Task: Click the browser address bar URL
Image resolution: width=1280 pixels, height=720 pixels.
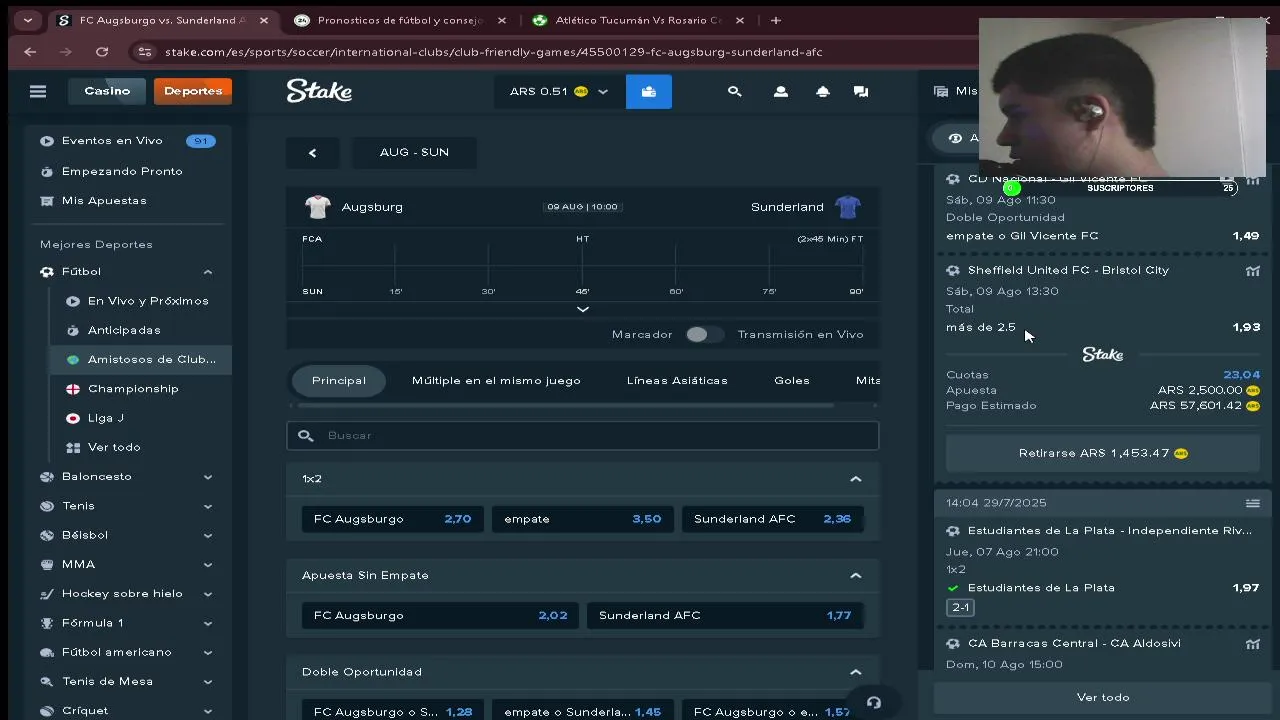Action: [493, 52]
